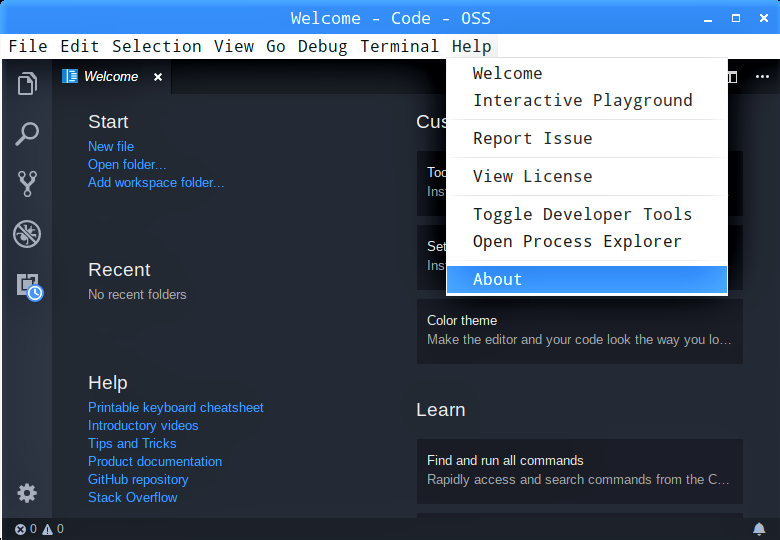Open Product documentation link
Viewport: 780px width, 540px height.
(x=155, y=461)
